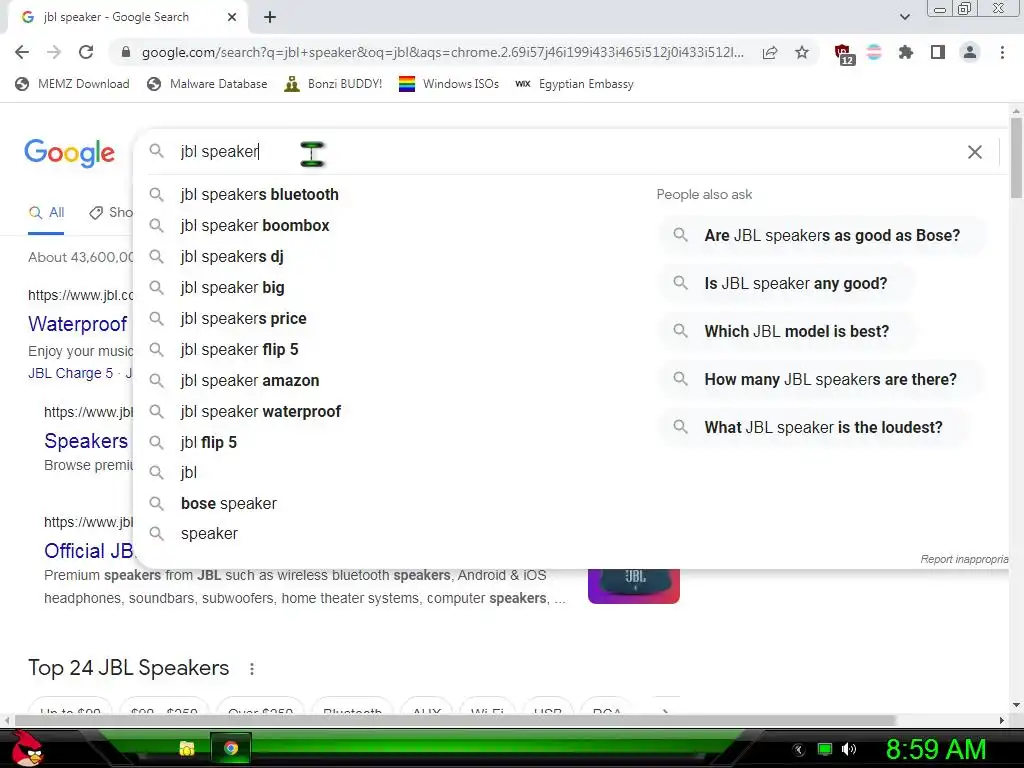Open the MEMZ Download bookmark
Viewport: 1024px width, 768px height.
72,84
